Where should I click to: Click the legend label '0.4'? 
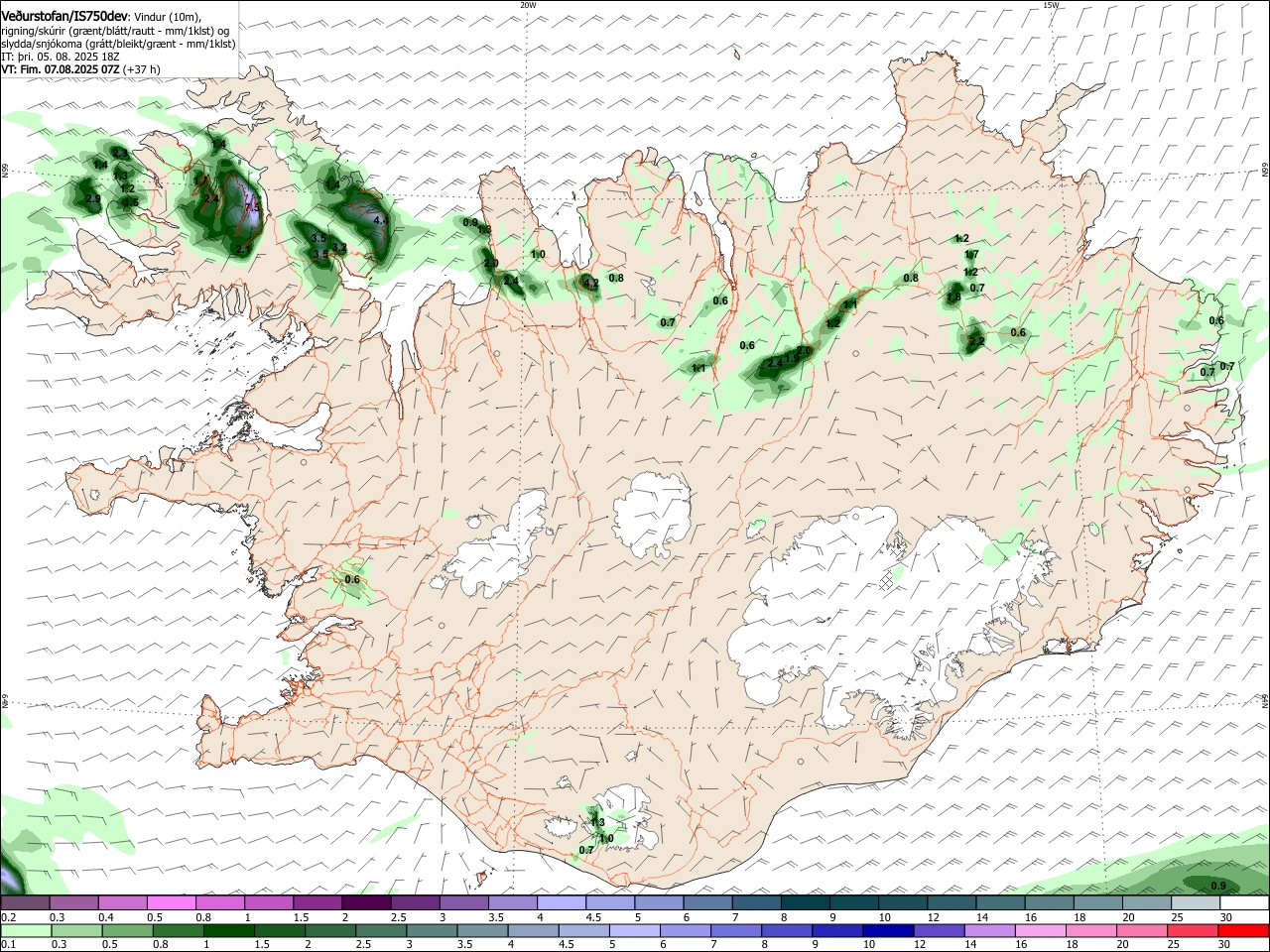coord(106,917)
